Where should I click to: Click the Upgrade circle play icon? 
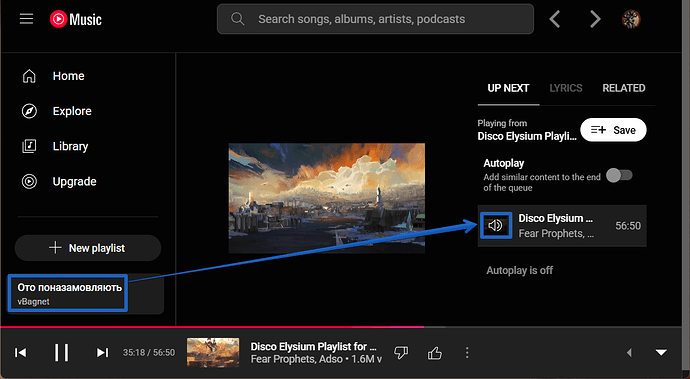tap(29, 181)
